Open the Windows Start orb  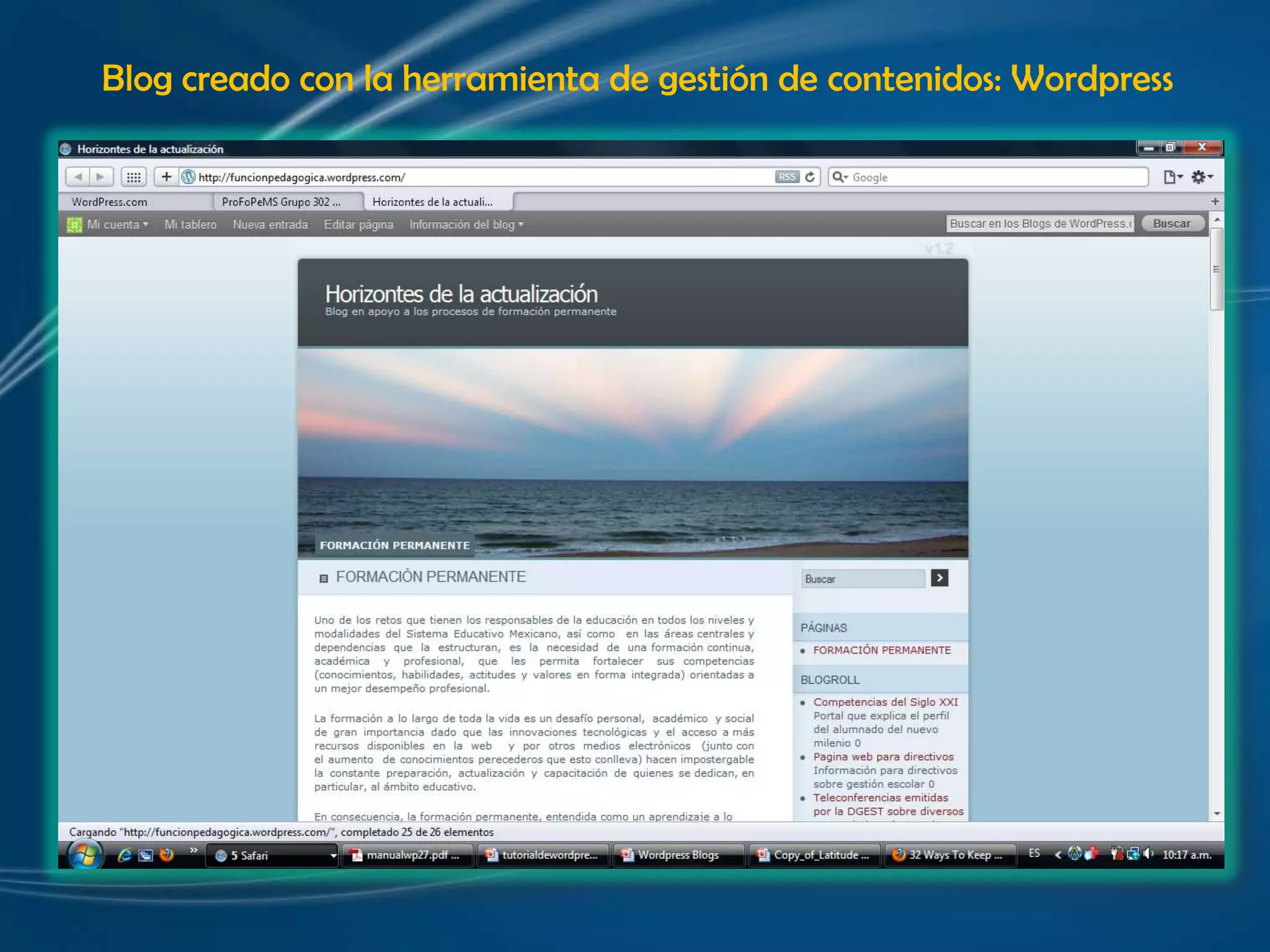coord(85,855)
